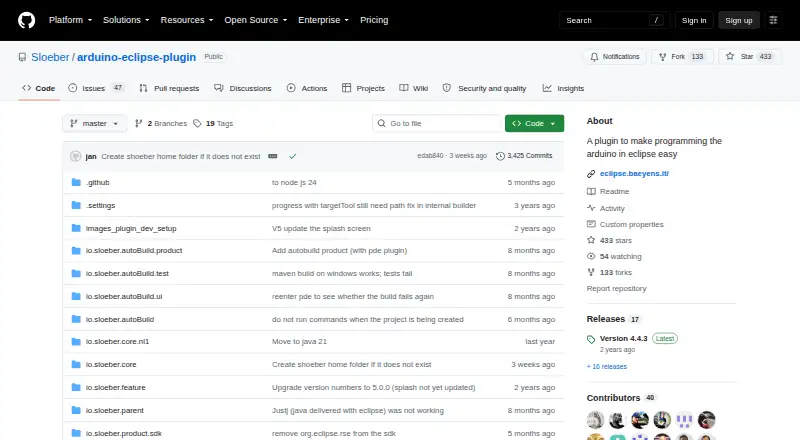Click the Notifications bell button

[x=615, y=57]
